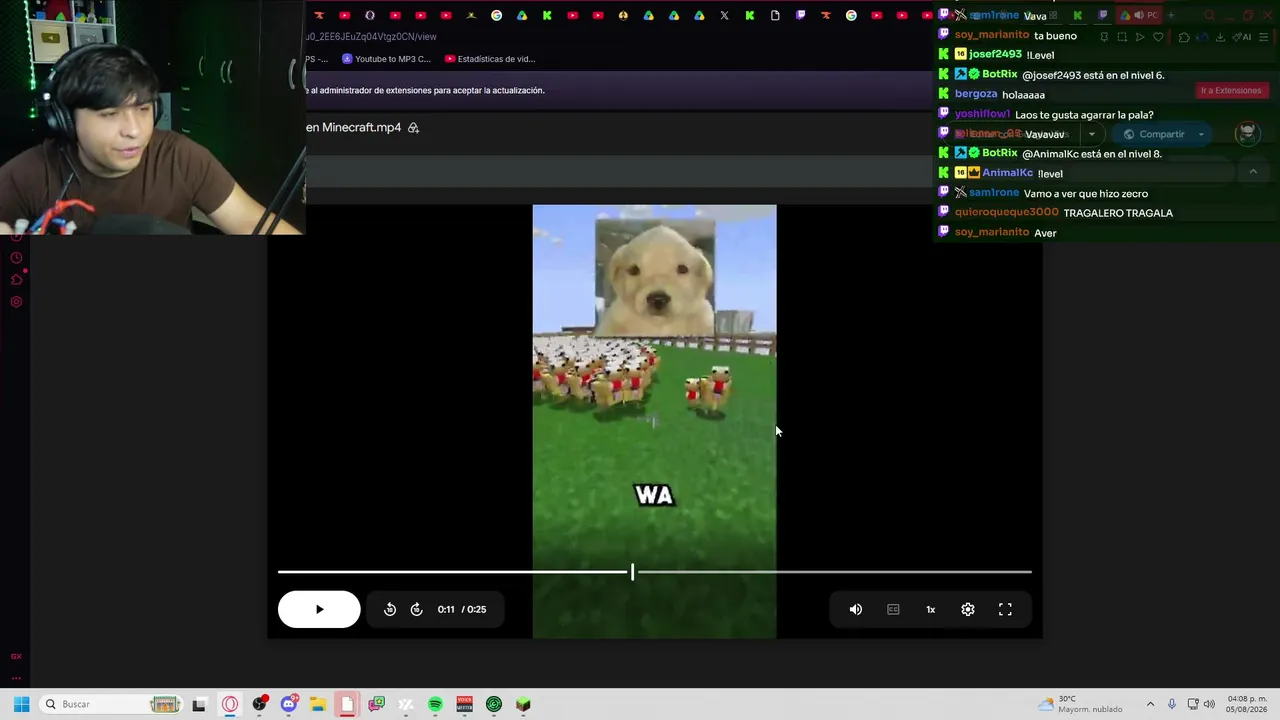Viewport: 1280px width, 720px height.
Task: Open Spotify from the taskbar
Action: [435, 704]
